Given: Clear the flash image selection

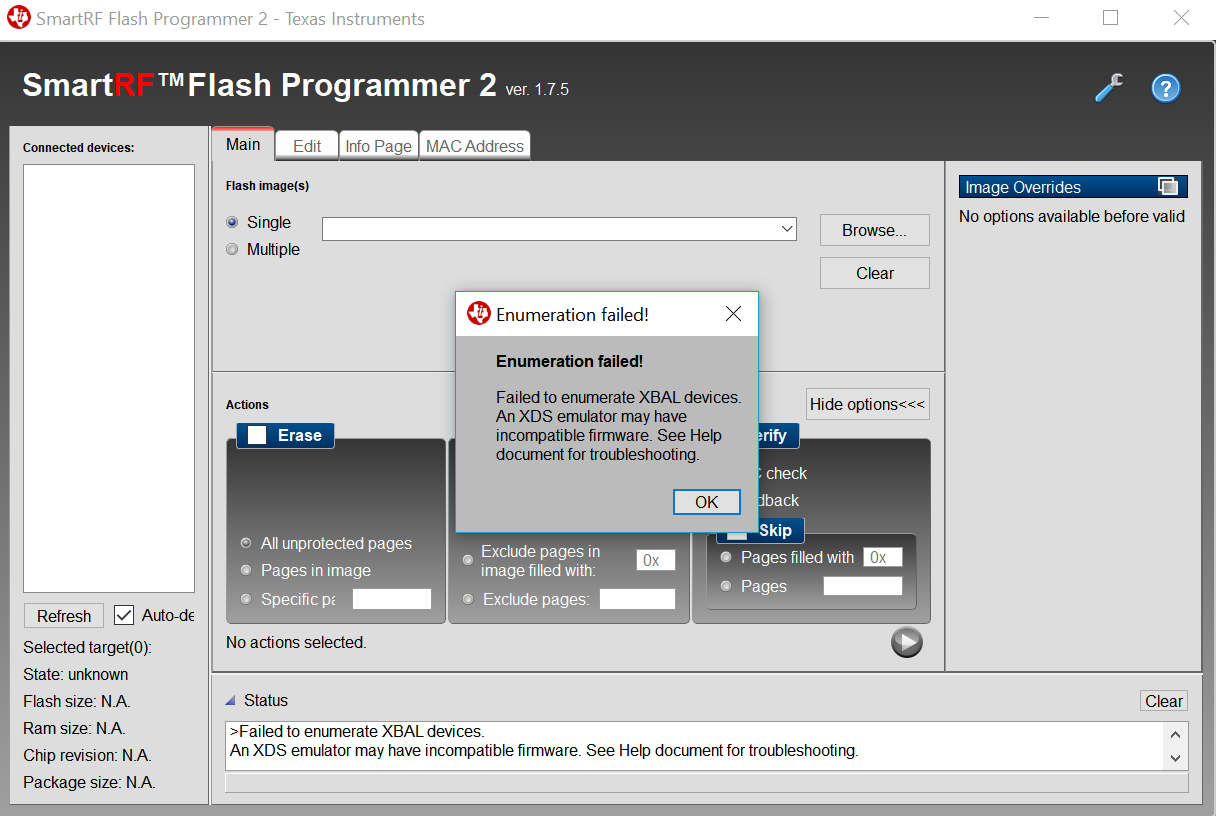Looking at the screenshot, I should coord(875,273).
